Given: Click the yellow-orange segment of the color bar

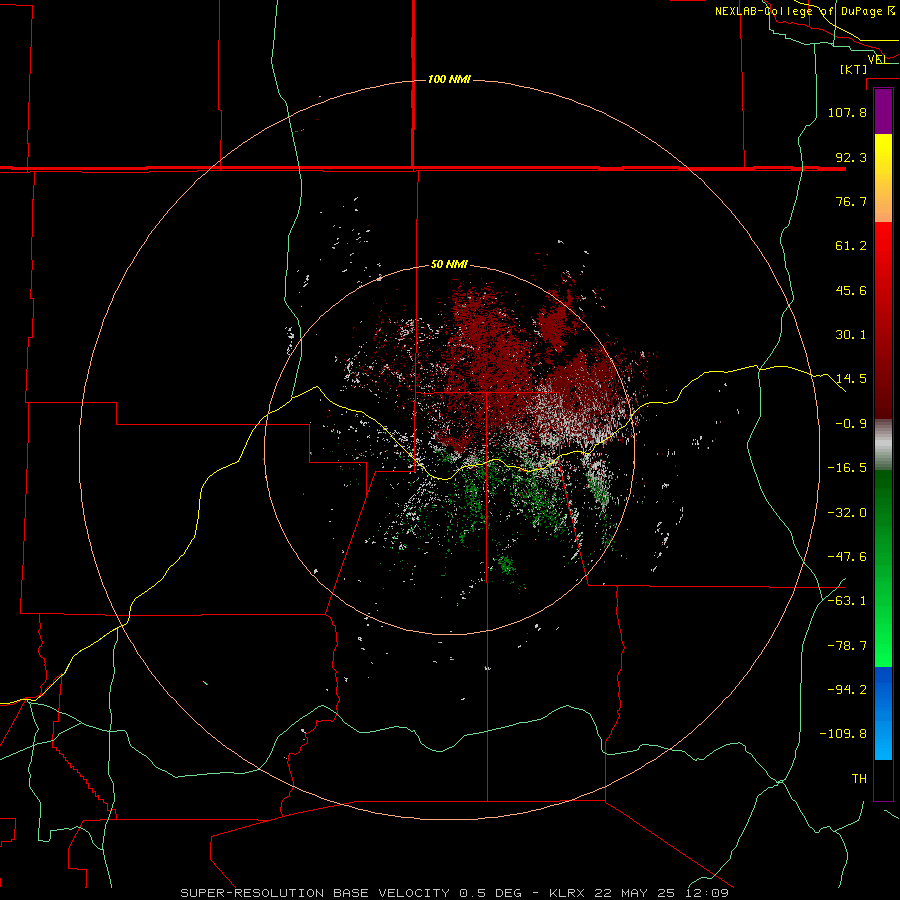Looking at the screenshot, I should pos(883,178).
